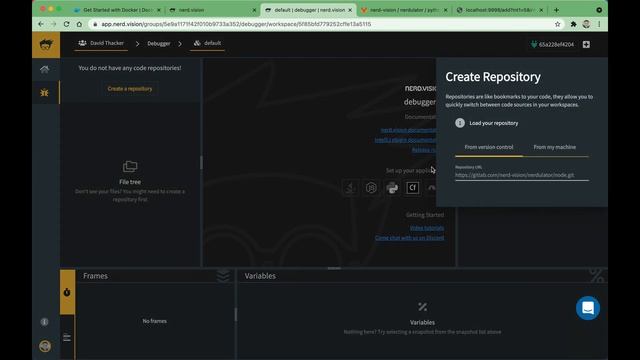Select the From version control tab

pos(489,147)
